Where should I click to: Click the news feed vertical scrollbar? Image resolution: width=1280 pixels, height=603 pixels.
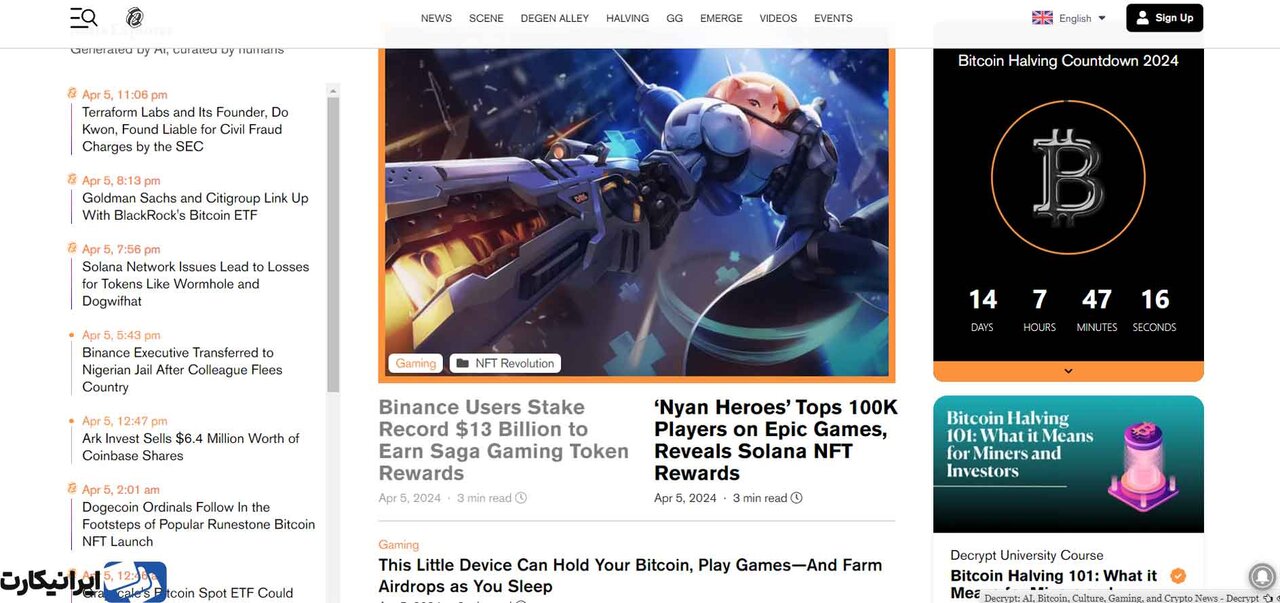334,240
